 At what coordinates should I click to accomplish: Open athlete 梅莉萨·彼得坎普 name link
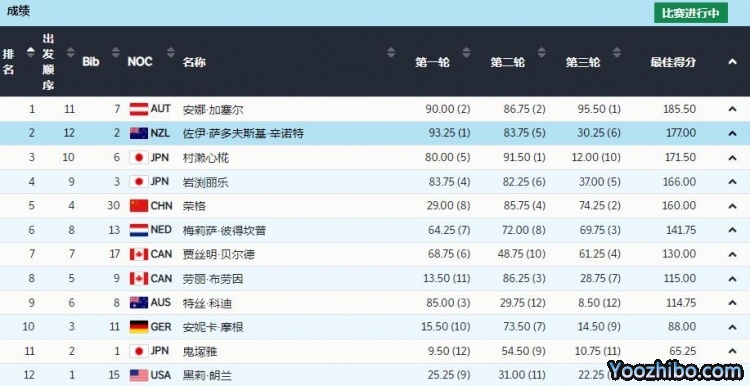pos(224,231)
